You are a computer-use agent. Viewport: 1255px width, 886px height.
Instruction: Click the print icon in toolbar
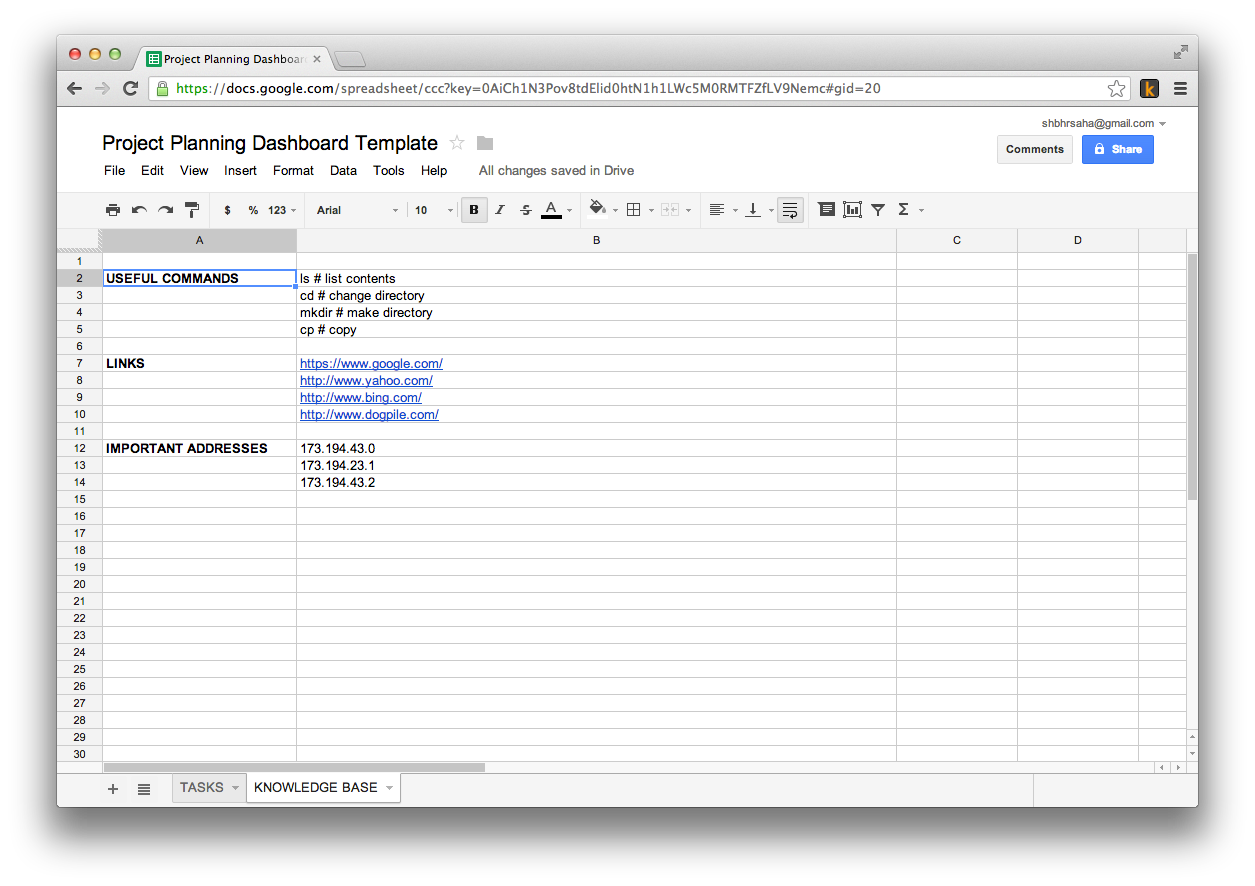pos(113,210)
